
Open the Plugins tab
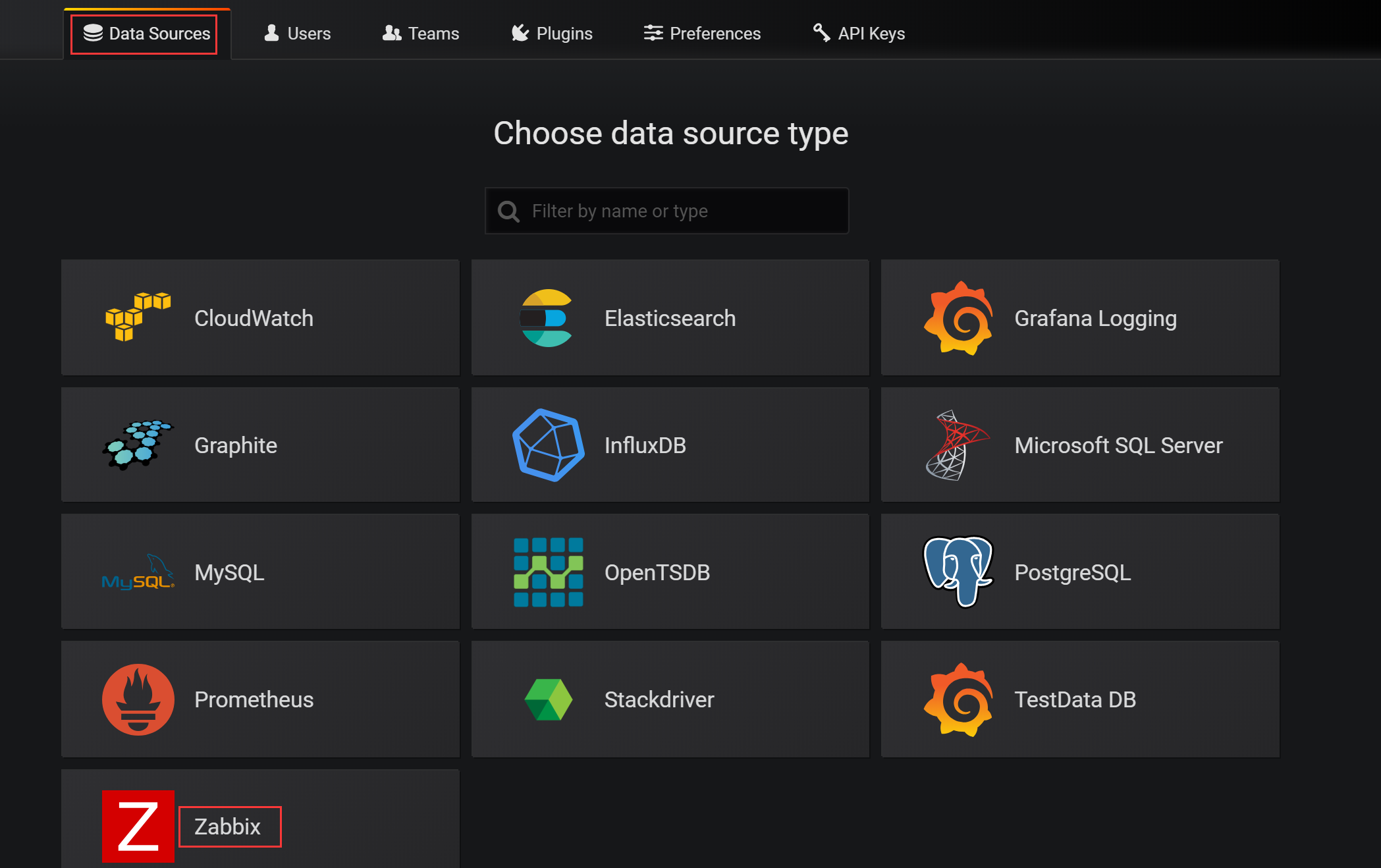552,34
